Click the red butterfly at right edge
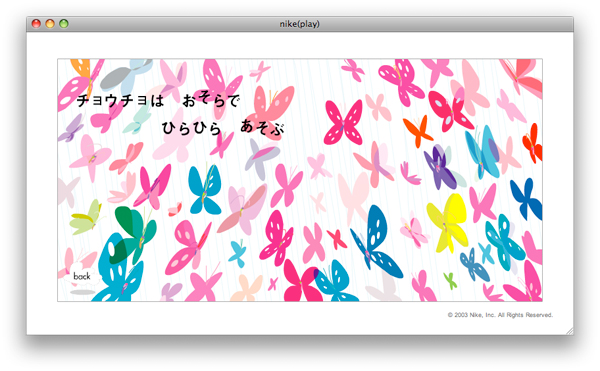Screen dimensions: 600x371 click(x=533, y=142)
